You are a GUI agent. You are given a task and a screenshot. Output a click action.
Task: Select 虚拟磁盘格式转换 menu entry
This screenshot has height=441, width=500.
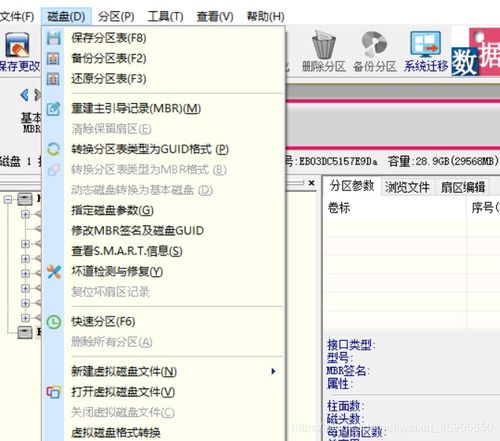coord(163,433)
